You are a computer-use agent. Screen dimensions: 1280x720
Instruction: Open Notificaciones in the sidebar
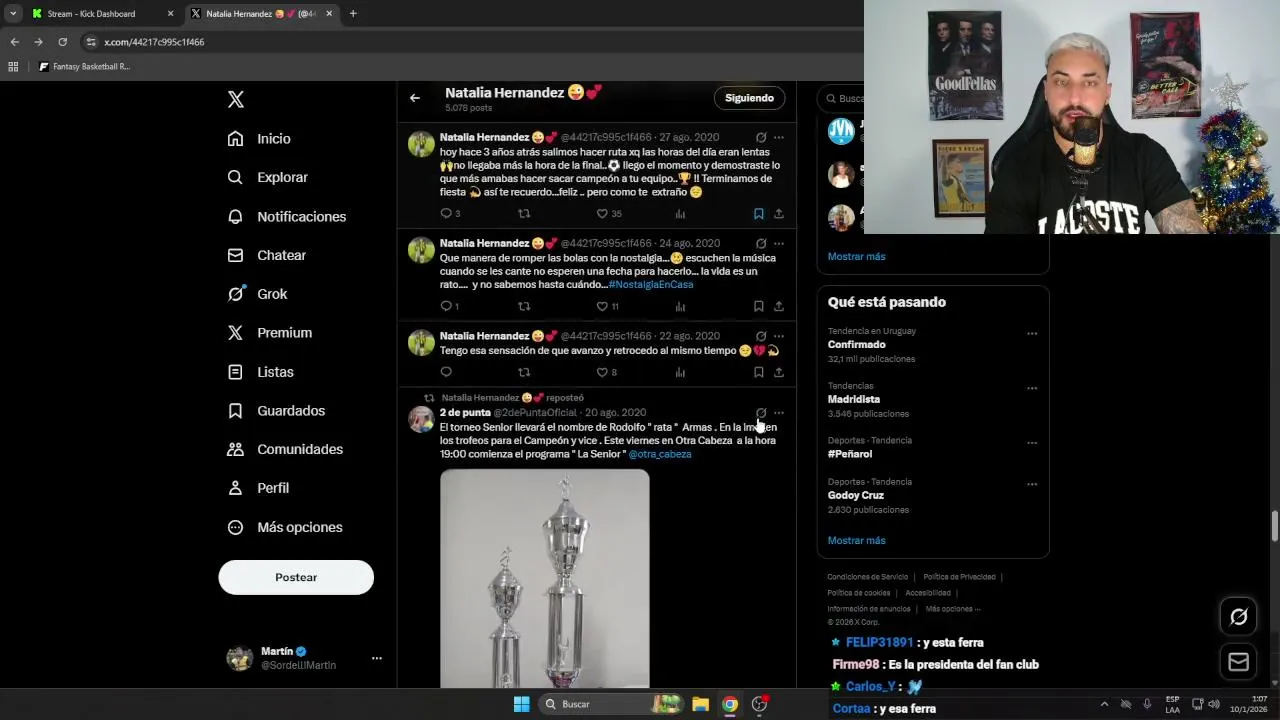click(286, 216)
